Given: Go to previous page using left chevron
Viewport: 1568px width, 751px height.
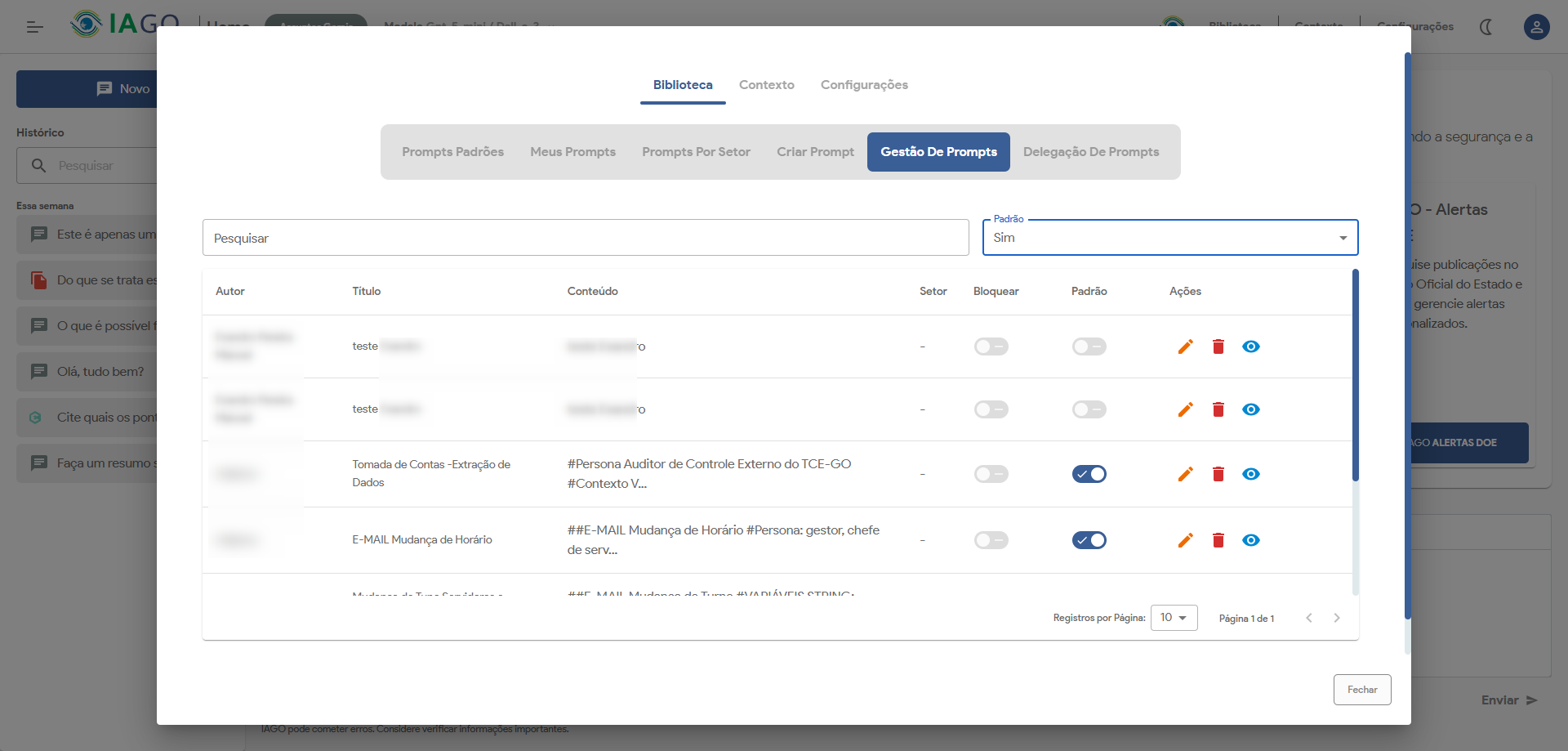Looking at the screenshot, I should click(1309, 618).
